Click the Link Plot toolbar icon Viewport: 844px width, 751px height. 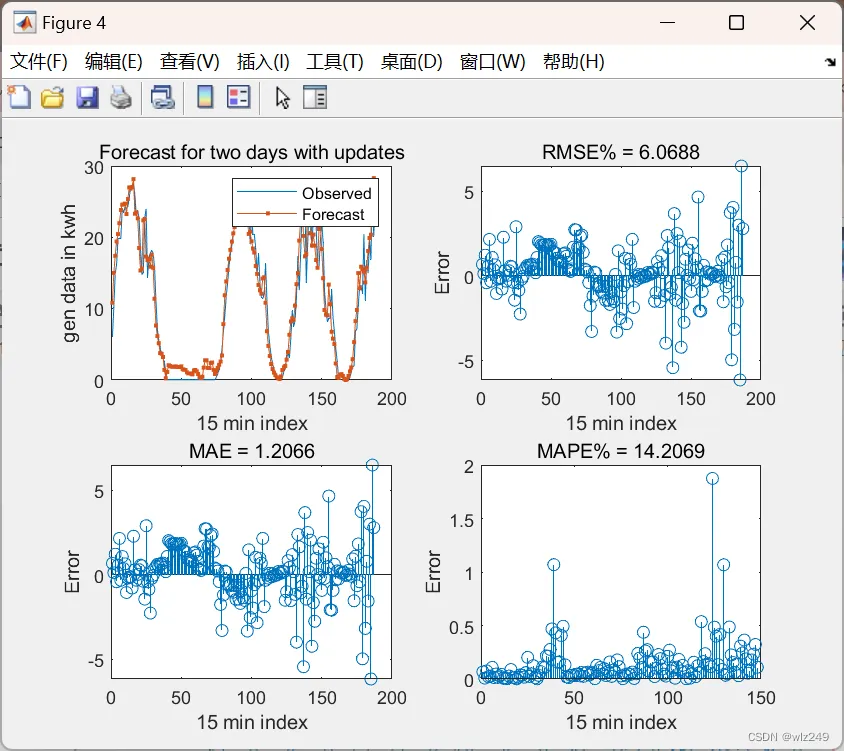pos(162,98)
